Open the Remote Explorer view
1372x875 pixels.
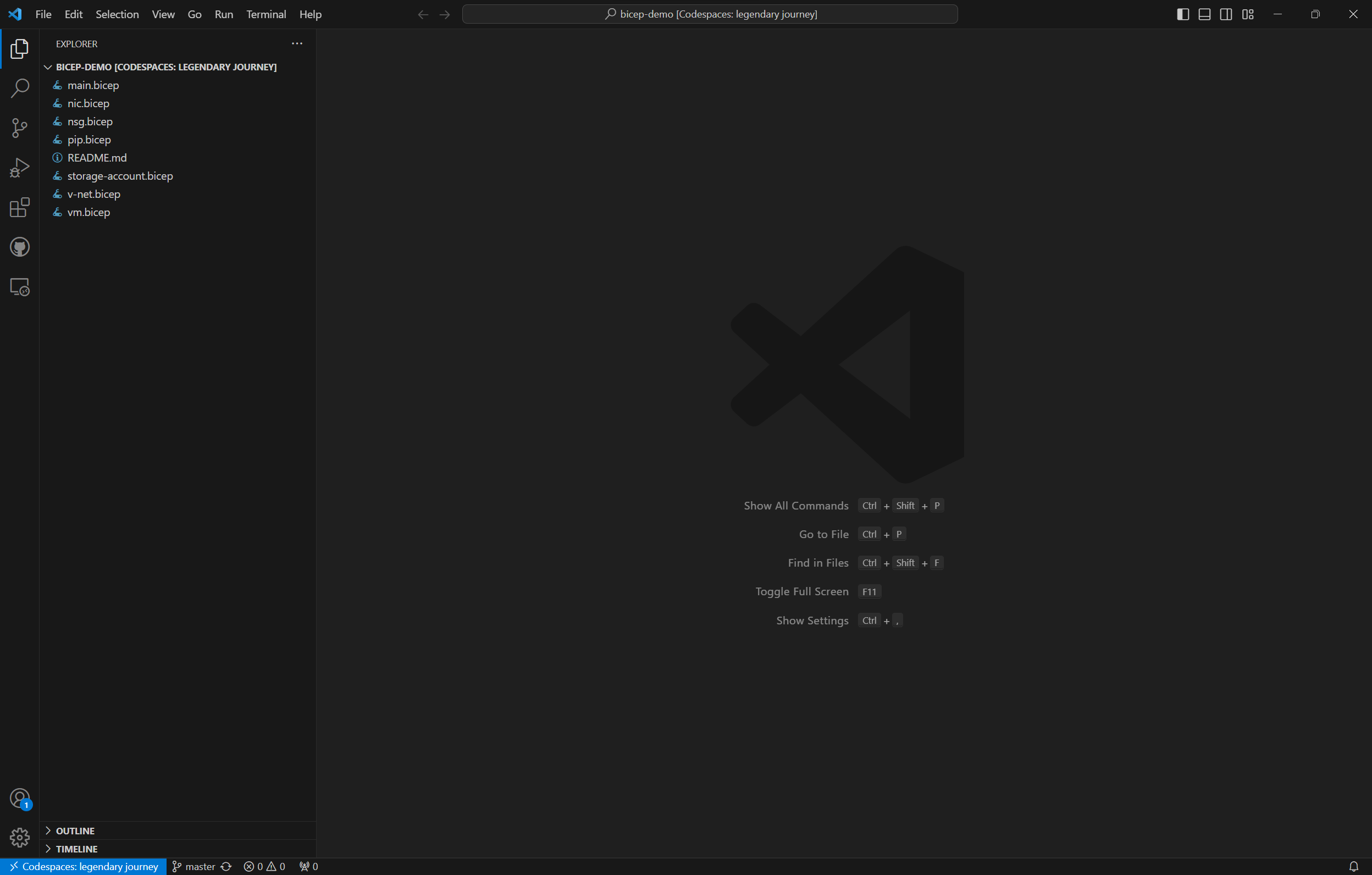click(x=19, y=287)
